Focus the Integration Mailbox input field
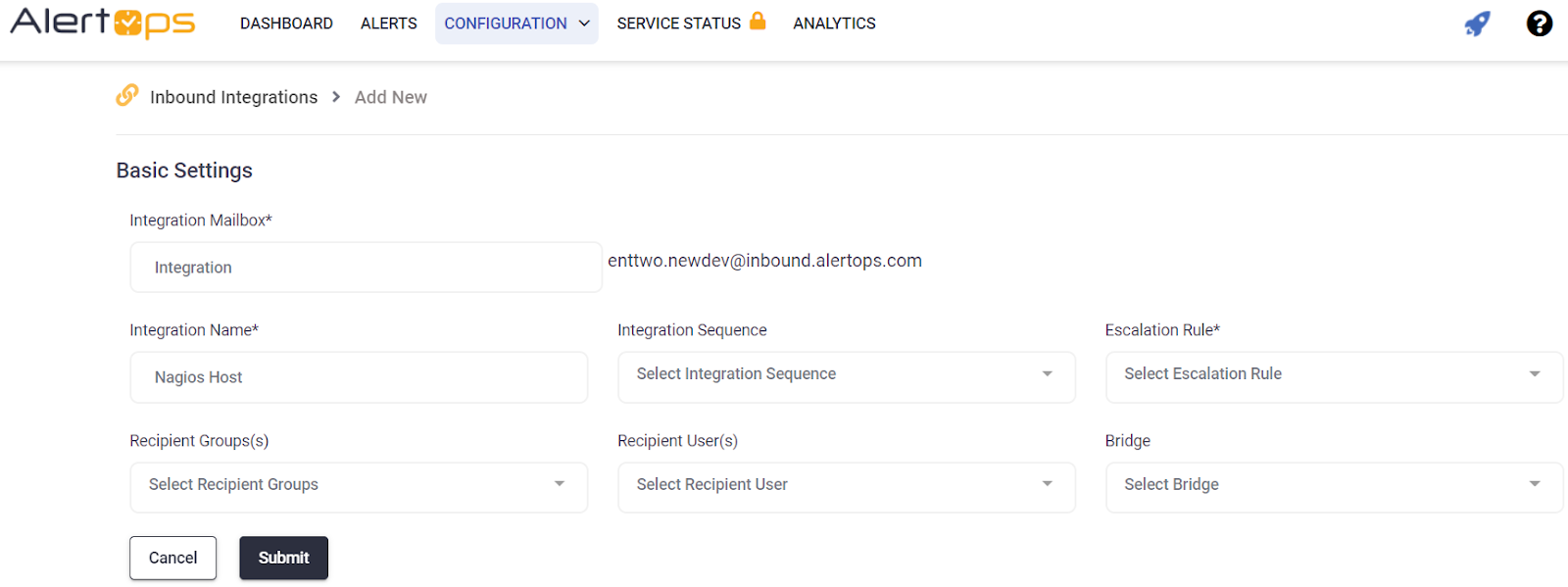The height and width of the screenshot is (587, 1568). 366,268
